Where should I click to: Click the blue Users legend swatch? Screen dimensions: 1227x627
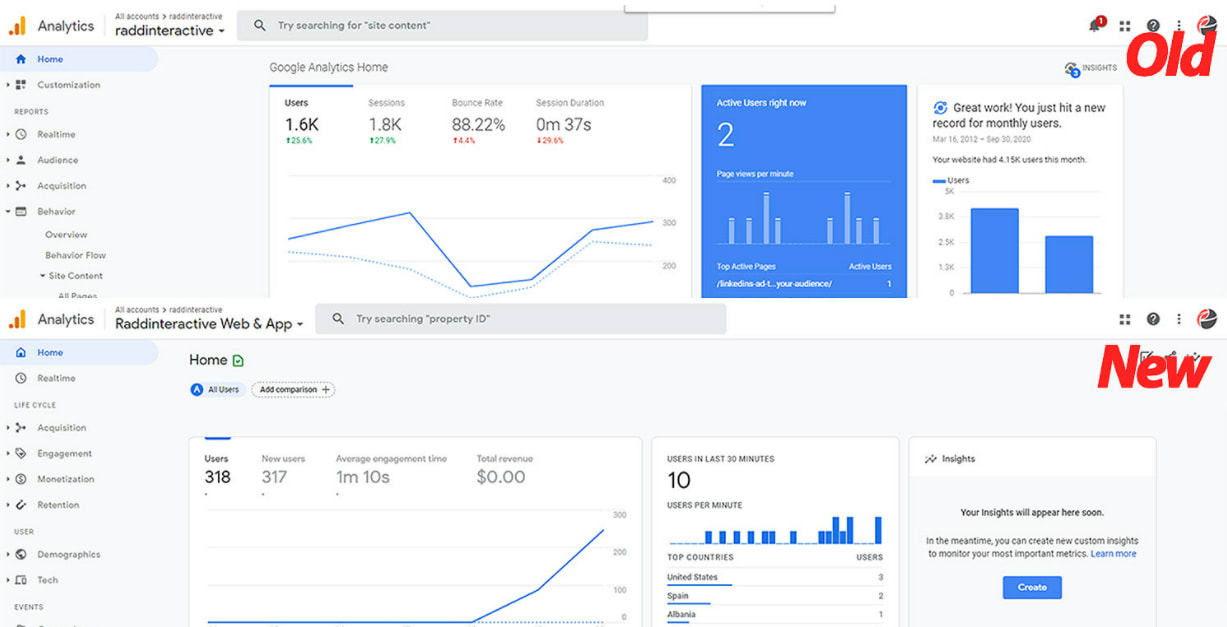938,181
